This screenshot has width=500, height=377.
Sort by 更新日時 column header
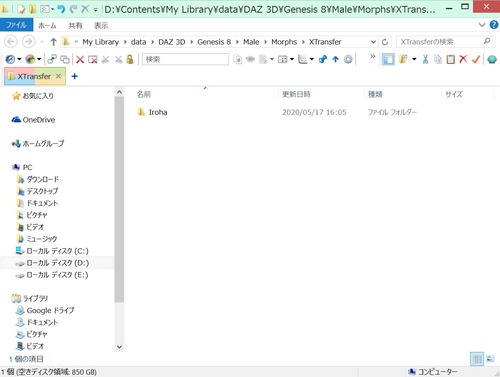(296, 94)
